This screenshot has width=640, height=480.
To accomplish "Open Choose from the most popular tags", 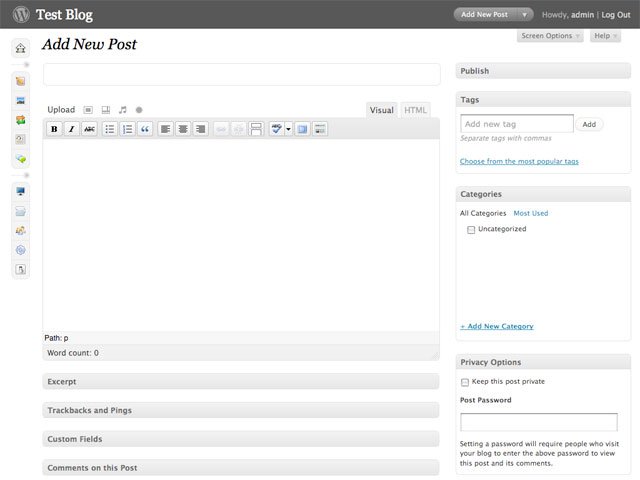I will coord(519,161).
